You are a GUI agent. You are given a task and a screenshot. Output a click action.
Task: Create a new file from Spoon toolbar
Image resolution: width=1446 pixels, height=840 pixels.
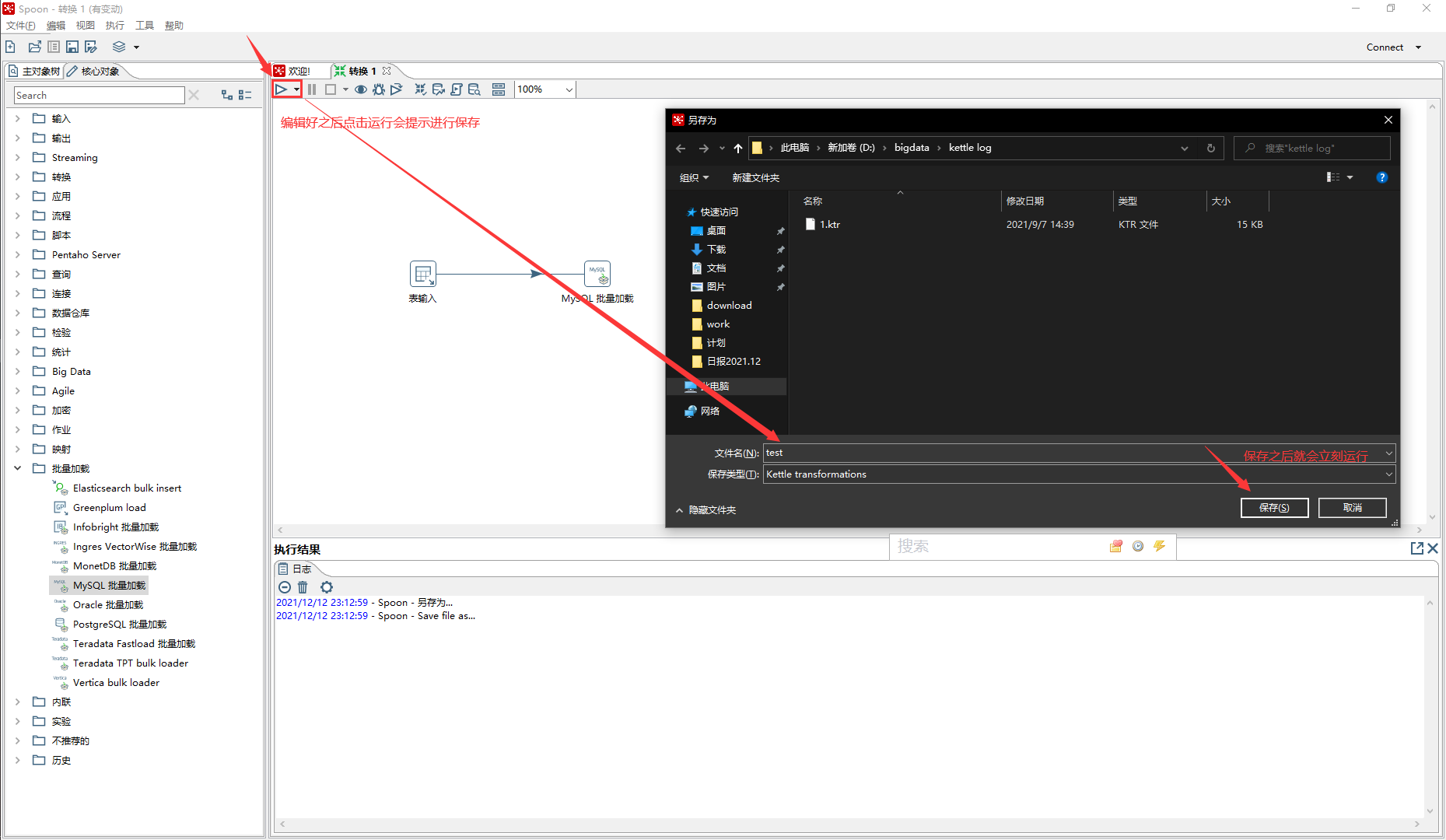11,47
